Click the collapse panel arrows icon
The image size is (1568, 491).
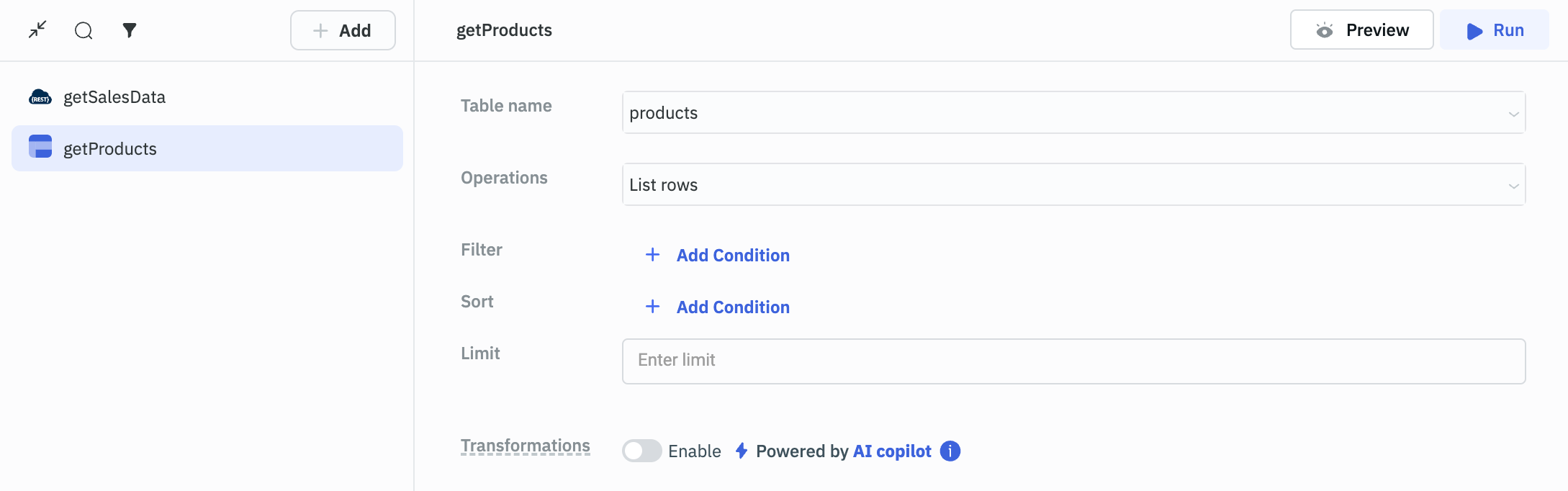click(x=37, y=30)
